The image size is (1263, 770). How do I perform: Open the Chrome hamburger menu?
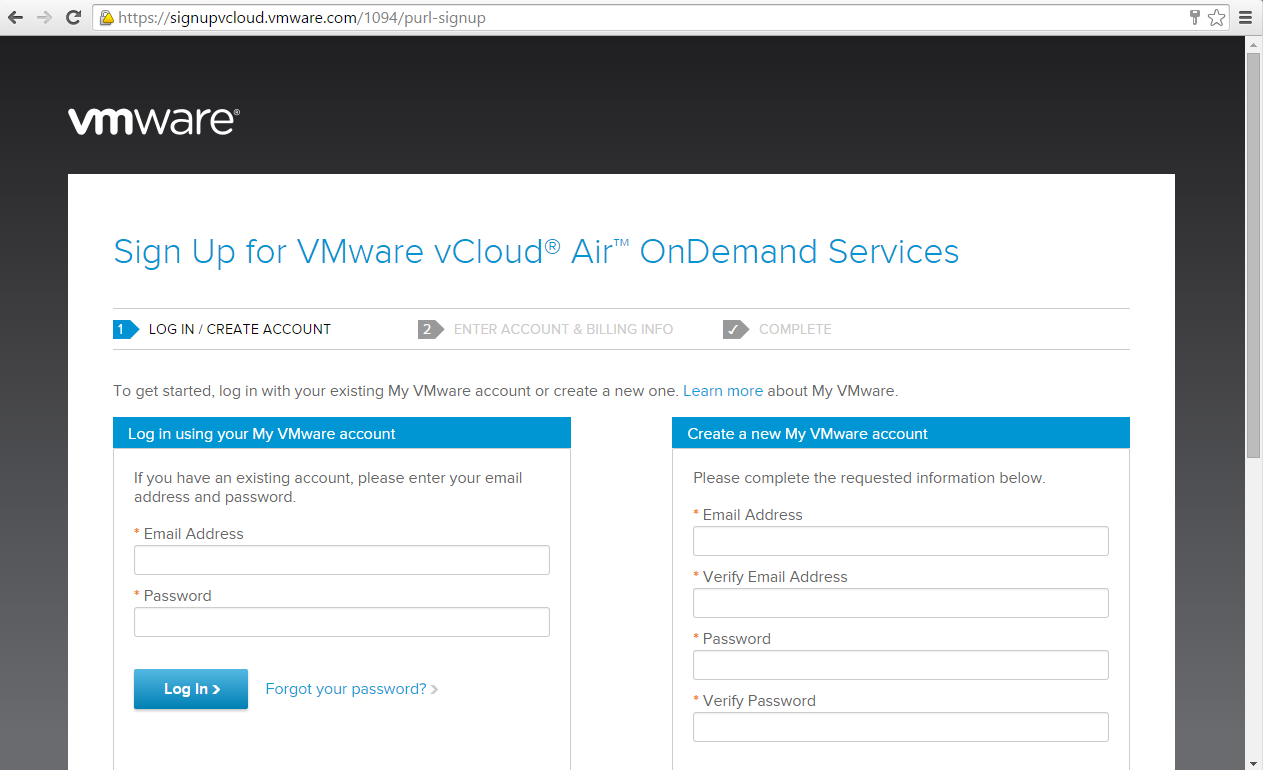point(1246,17)
